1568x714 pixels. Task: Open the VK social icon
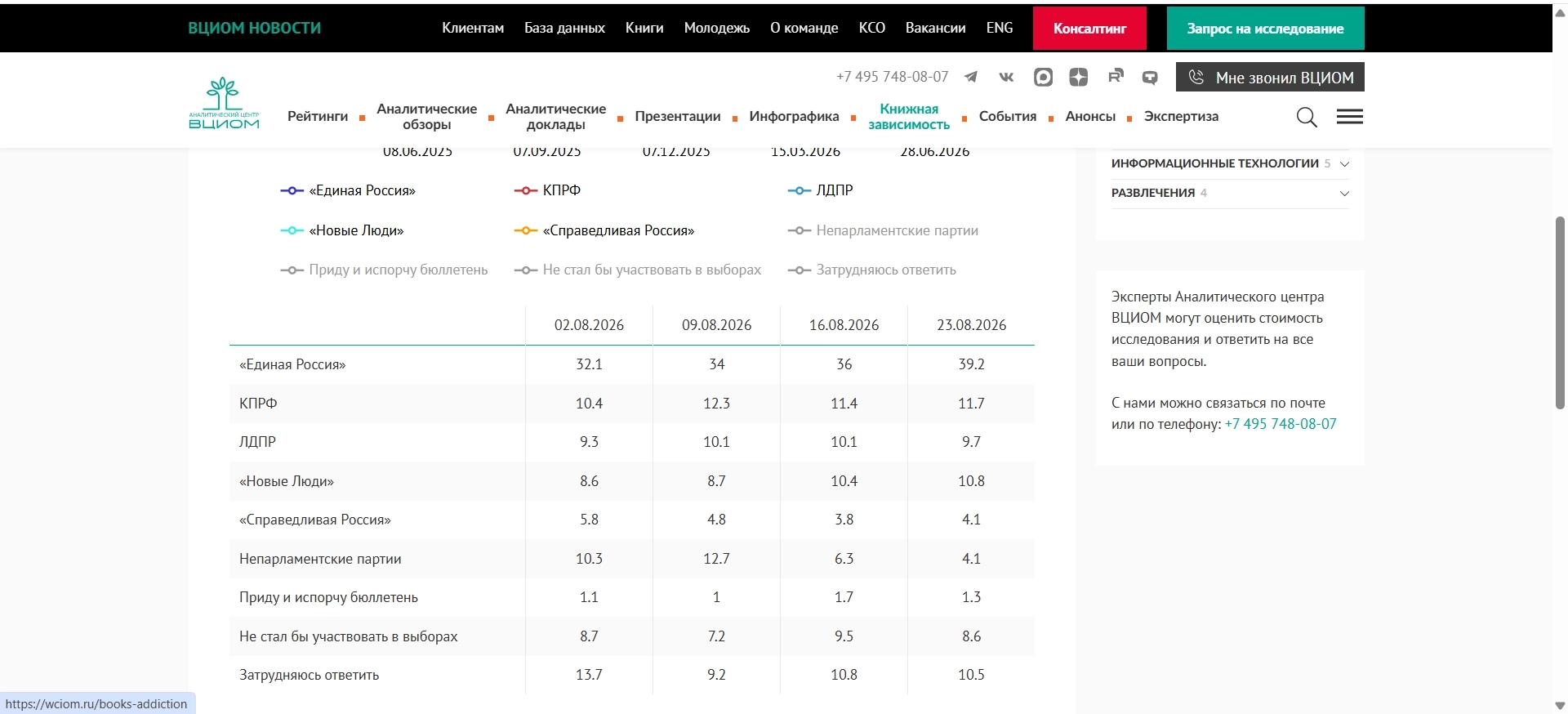pyautogui.click(x=1006, y=77)
